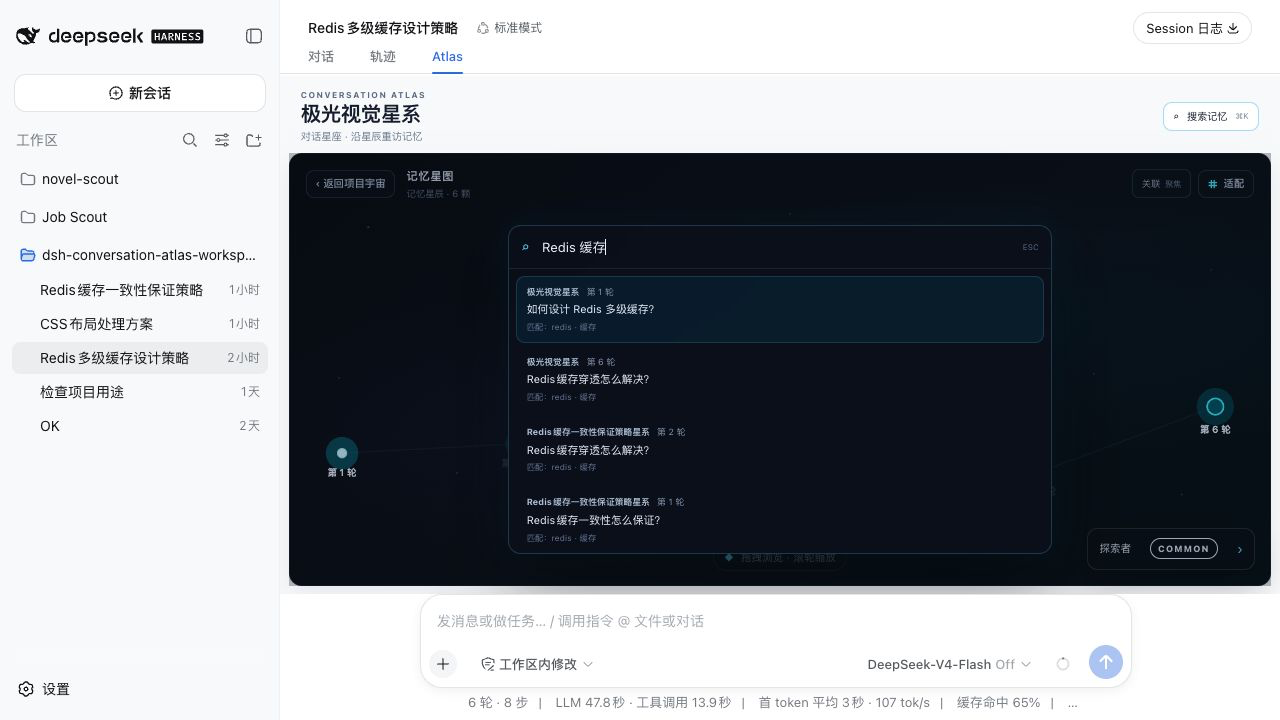The width and height of the screenshot is (1280, 720).
Task: Expand the Job Scout workspace
Action: pyautogui.click(x=140, y=217)
